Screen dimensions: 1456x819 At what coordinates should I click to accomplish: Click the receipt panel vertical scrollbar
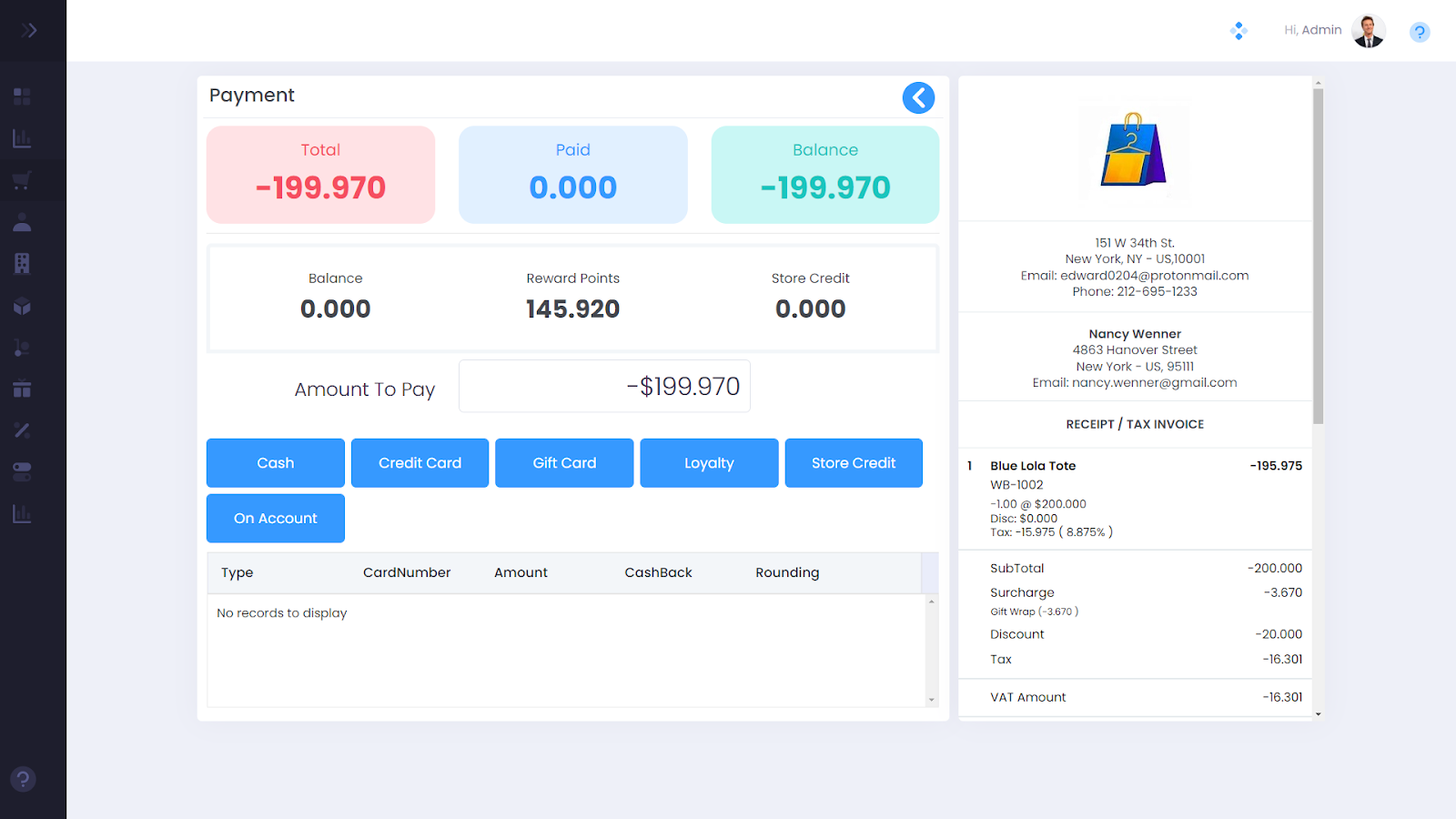[x=1318, y=255]
